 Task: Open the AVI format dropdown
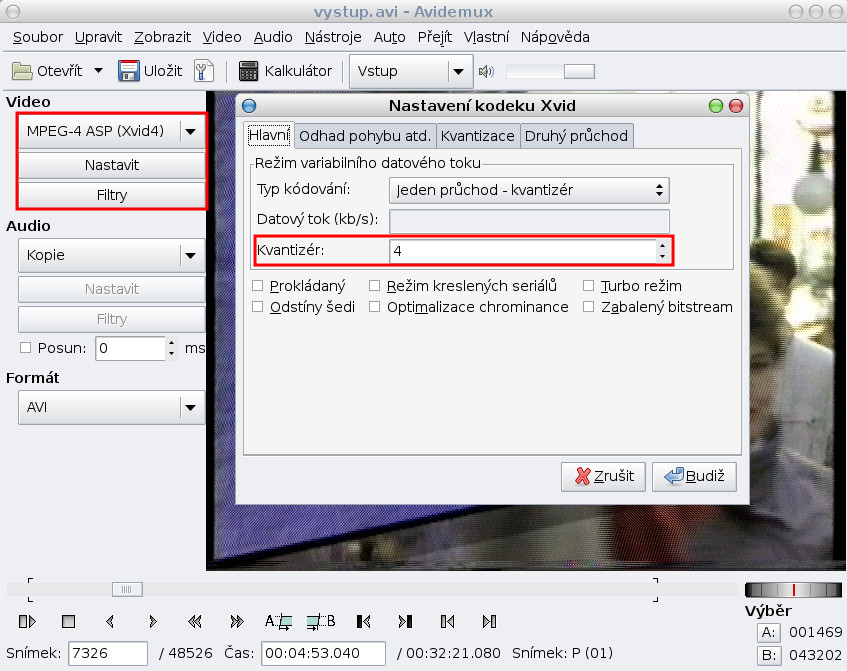point(189,407)
